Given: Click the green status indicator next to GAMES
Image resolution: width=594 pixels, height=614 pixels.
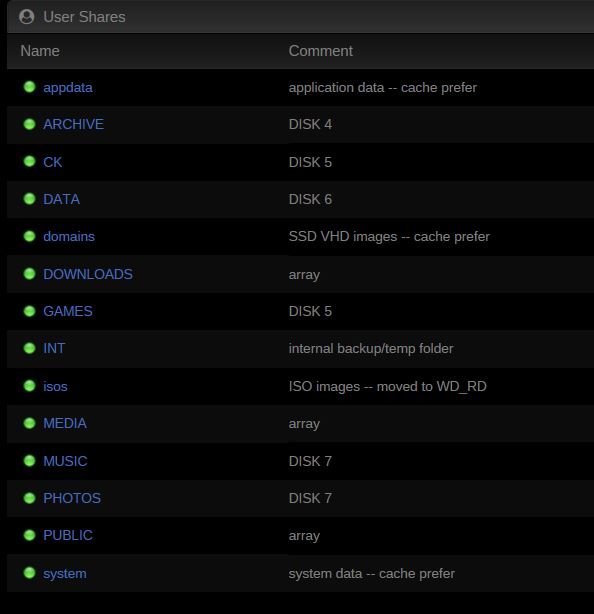Looking at the screenshot, I should [29, 311].
